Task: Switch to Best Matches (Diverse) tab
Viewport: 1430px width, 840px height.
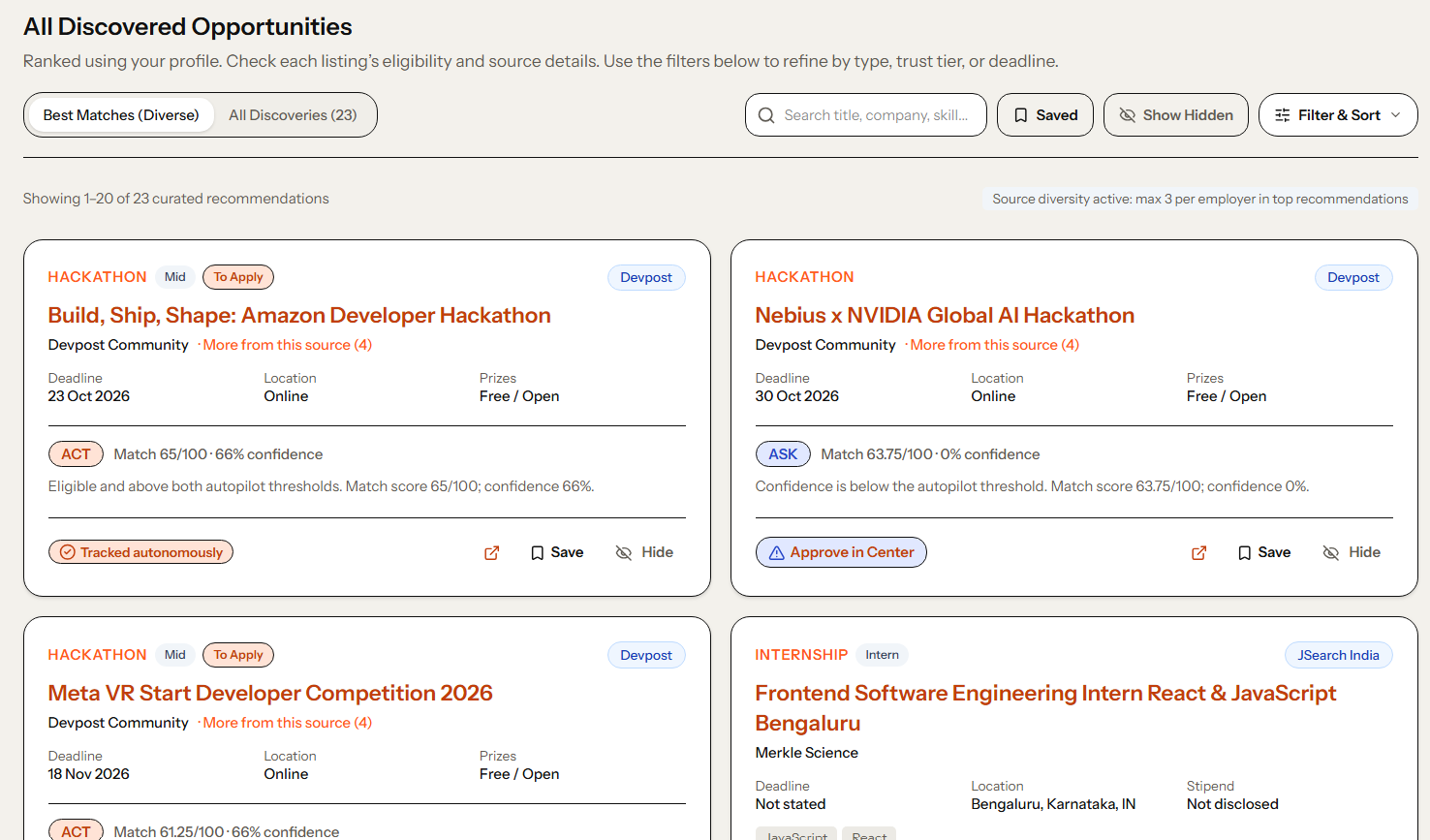Action: (x=121, y=115)
